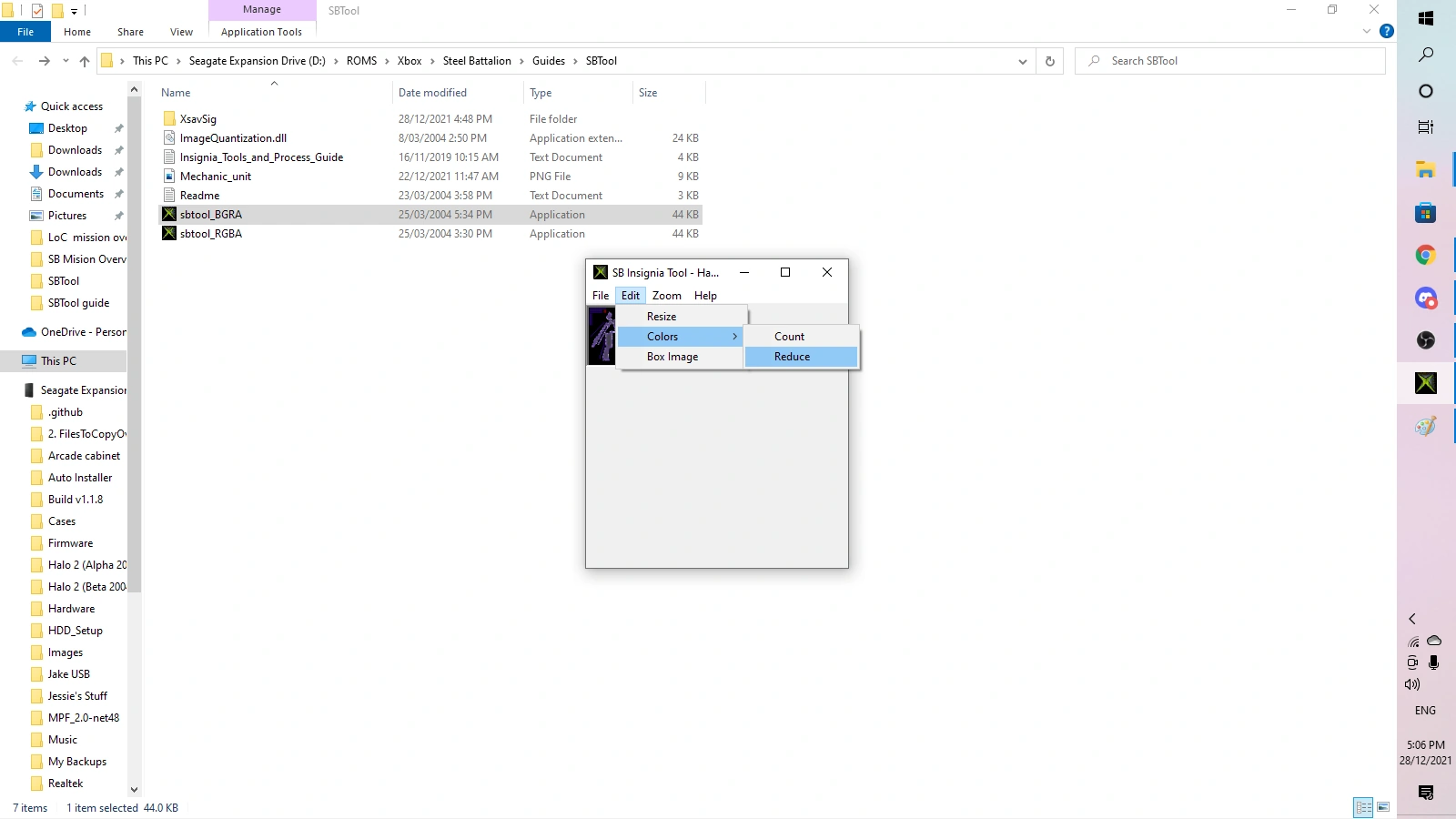Click the Properties icon in Quick Access Toolbar
The width and height of the screenshot is (1456, 819).
[x=37, y=11]
